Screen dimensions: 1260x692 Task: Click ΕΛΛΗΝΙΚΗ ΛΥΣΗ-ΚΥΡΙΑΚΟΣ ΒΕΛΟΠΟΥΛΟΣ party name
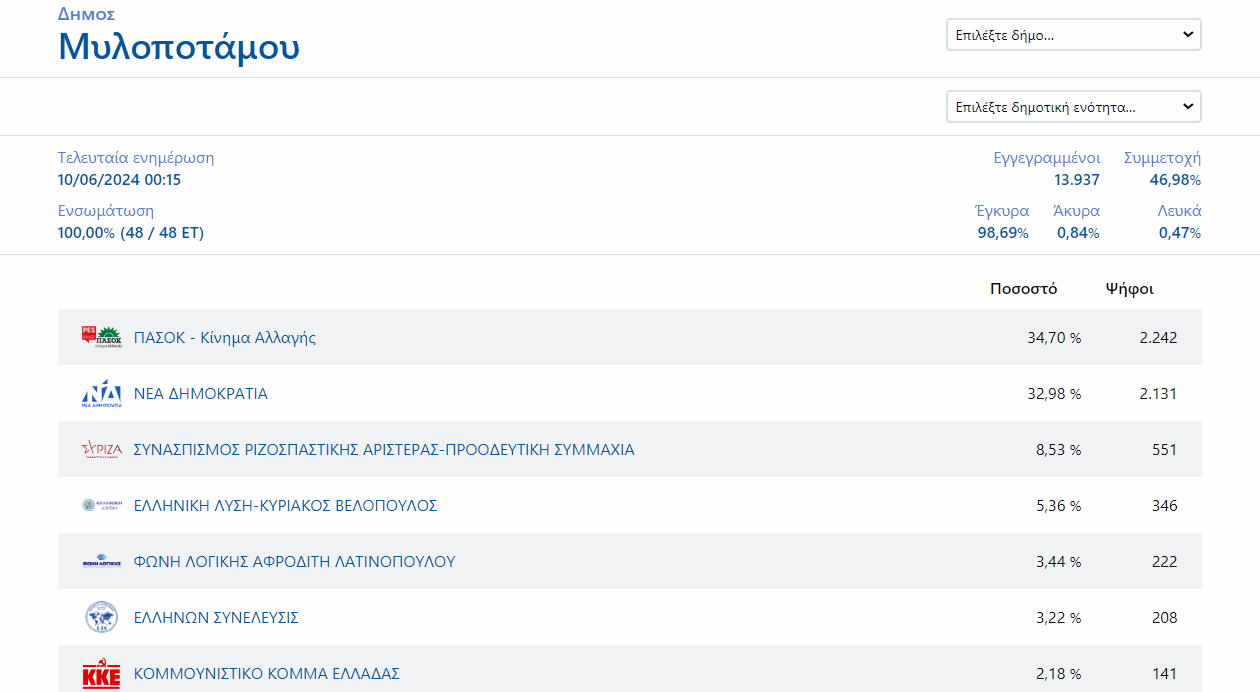(285, 506)
